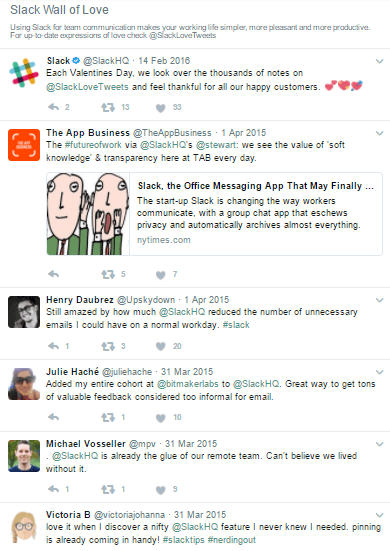Like Michael Vosseller's tweet

click(161, 490)
